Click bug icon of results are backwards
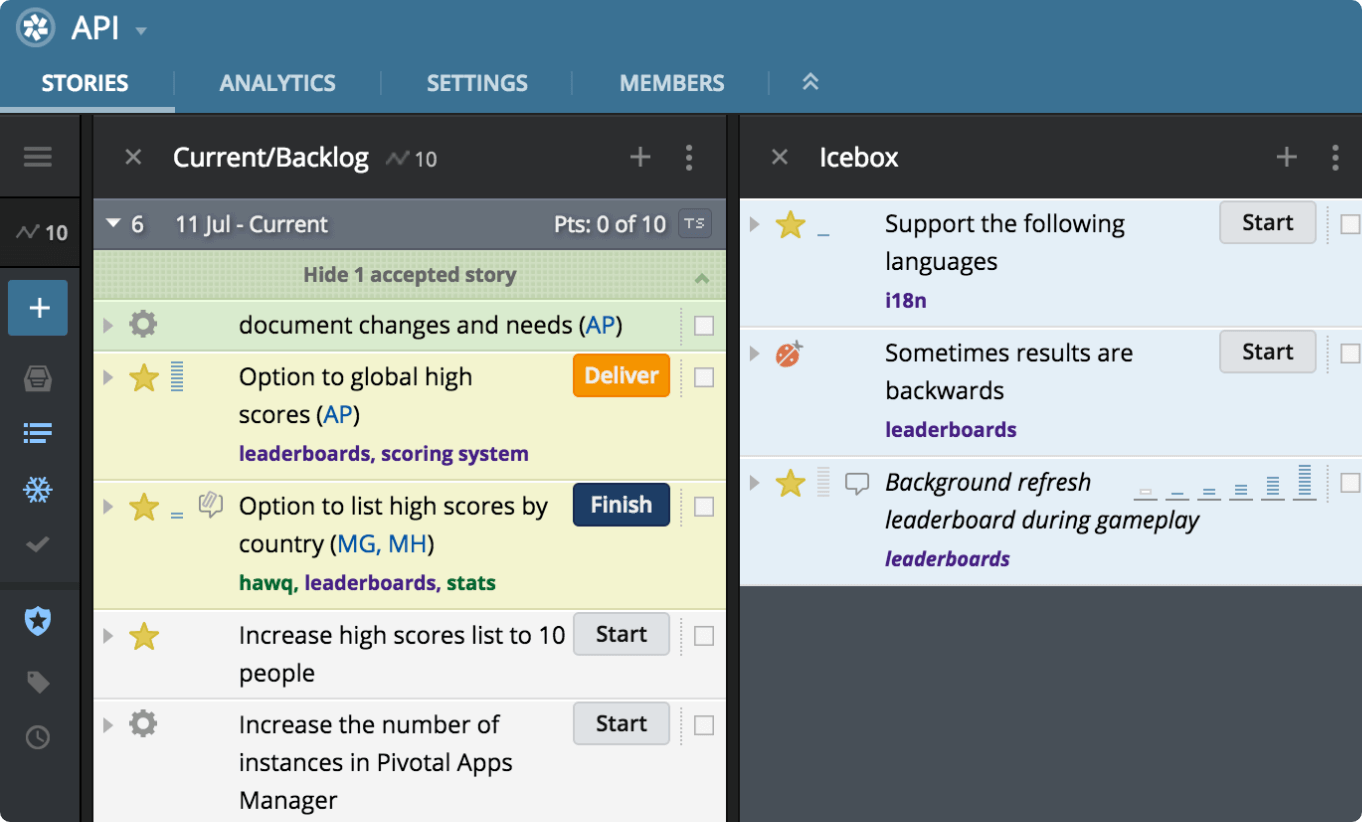The width and height of the screenshot is (1362, 822). pos(790,353)
